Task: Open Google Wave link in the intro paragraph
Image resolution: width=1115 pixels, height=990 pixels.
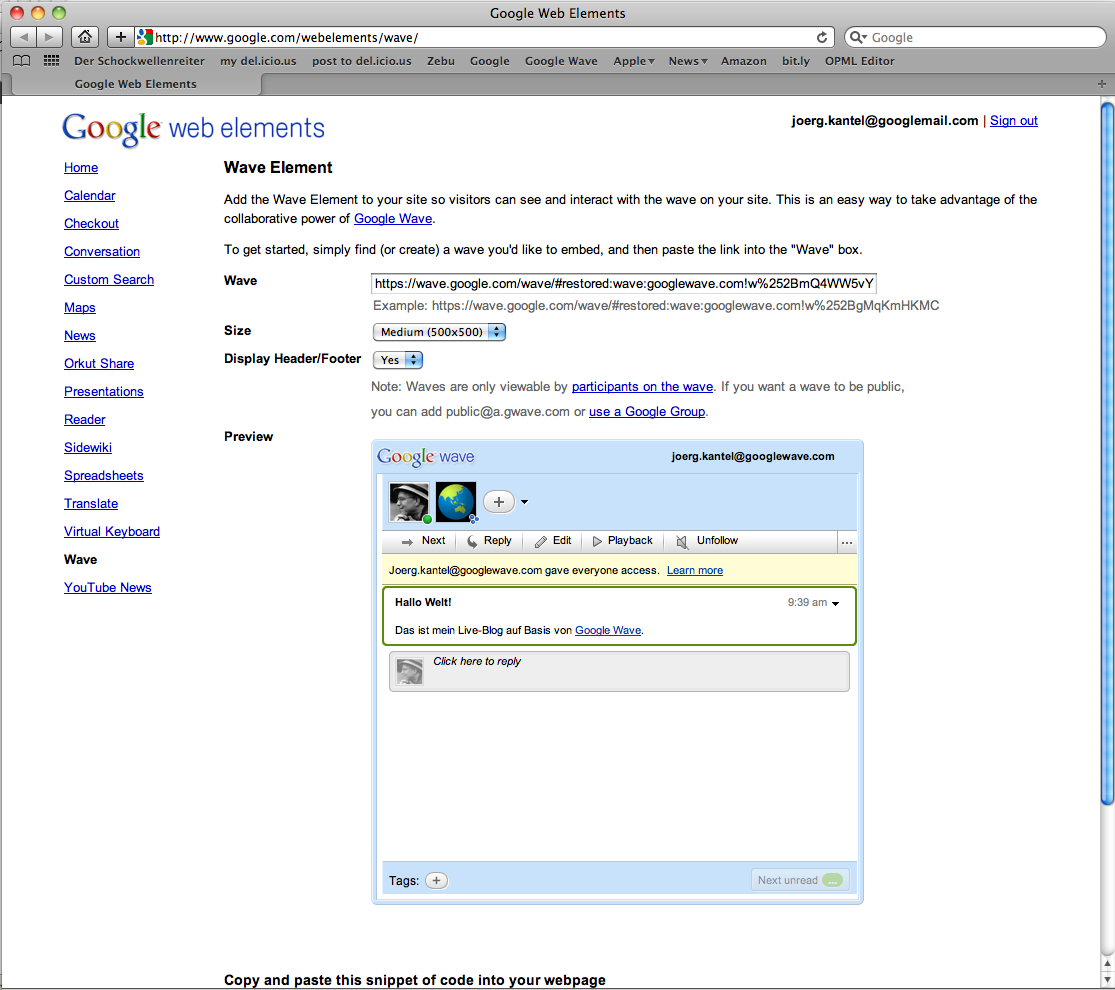Action: coord(393,219)
